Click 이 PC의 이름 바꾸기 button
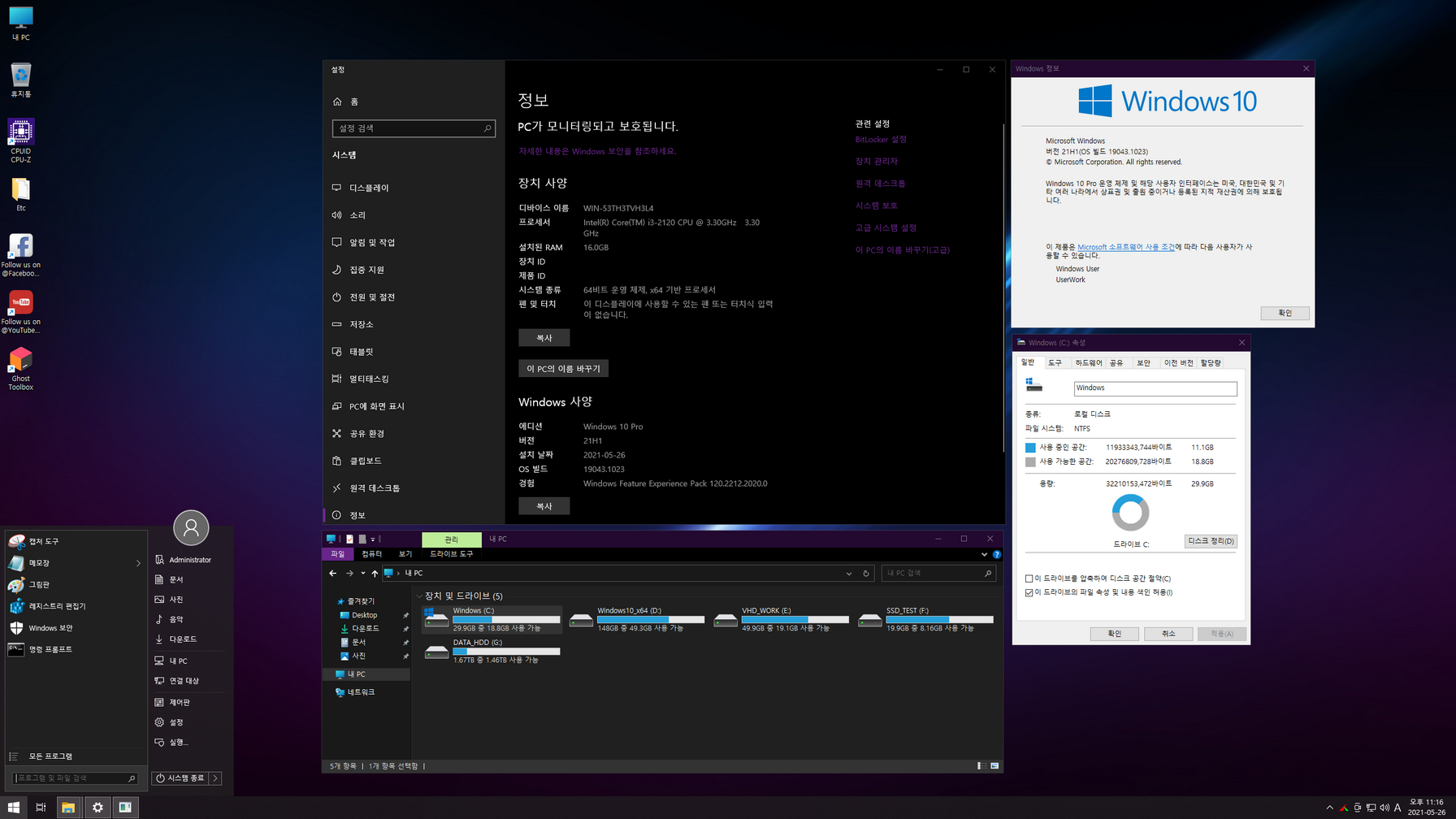Viewport: 1456px width, 819px height. tap(563, 369)
